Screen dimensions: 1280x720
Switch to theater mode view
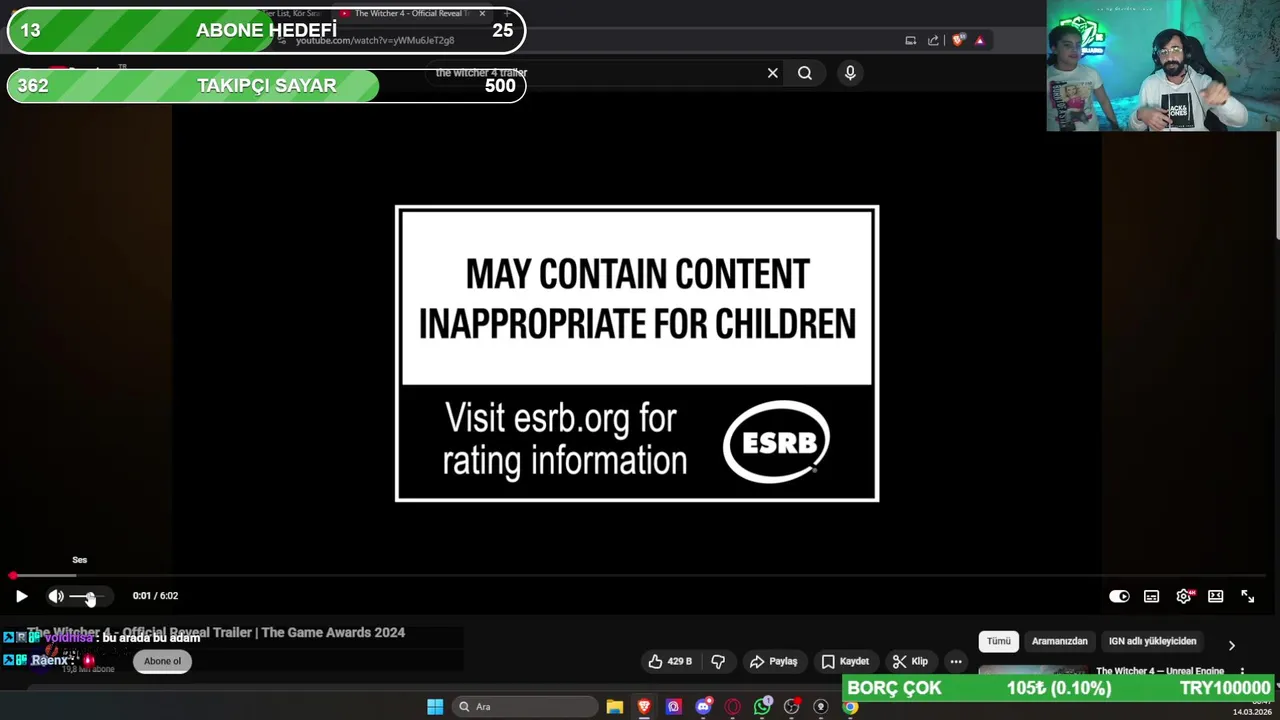(1215, 596)
